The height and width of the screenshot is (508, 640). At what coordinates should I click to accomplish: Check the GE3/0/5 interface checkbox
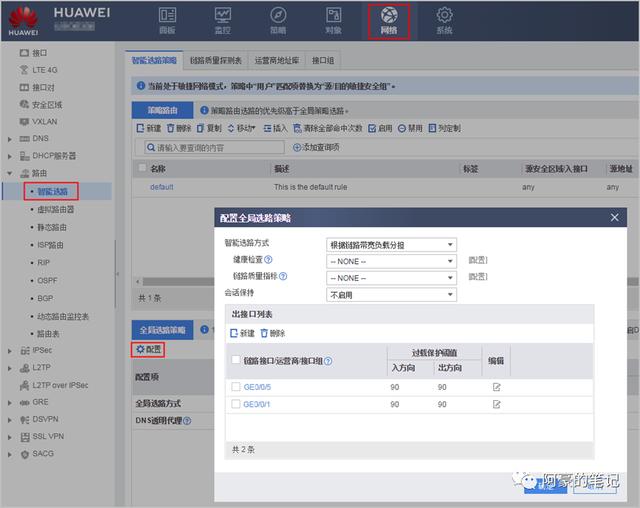(x=236, y=387)
